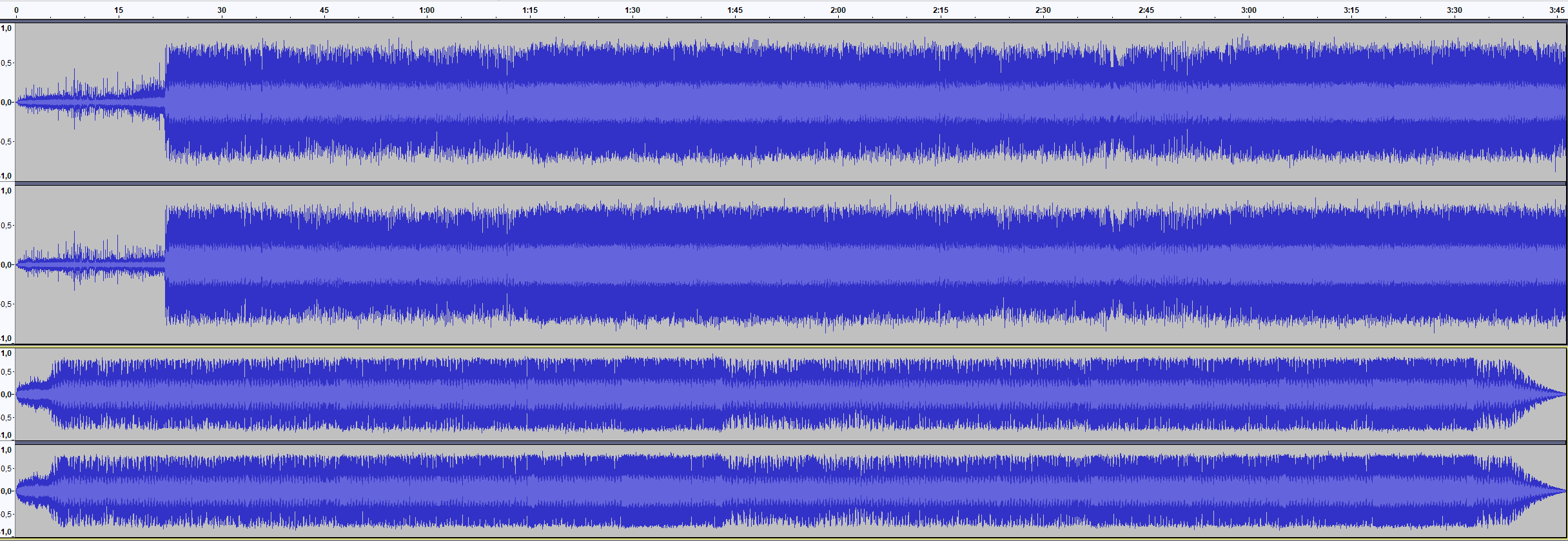1568x541 pixels.
Task: Click the 45 second mark on the ruler
Action: [x=324, y=10]
